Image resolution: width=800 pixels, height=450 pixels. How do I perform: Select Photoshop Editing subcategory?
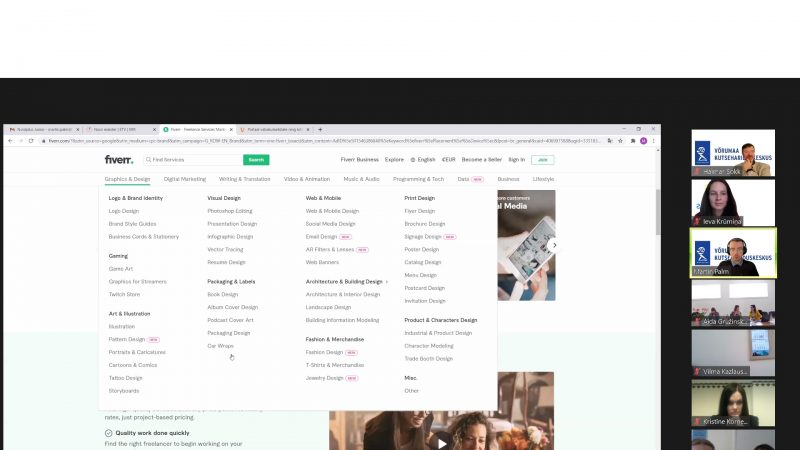pos(230,211)
